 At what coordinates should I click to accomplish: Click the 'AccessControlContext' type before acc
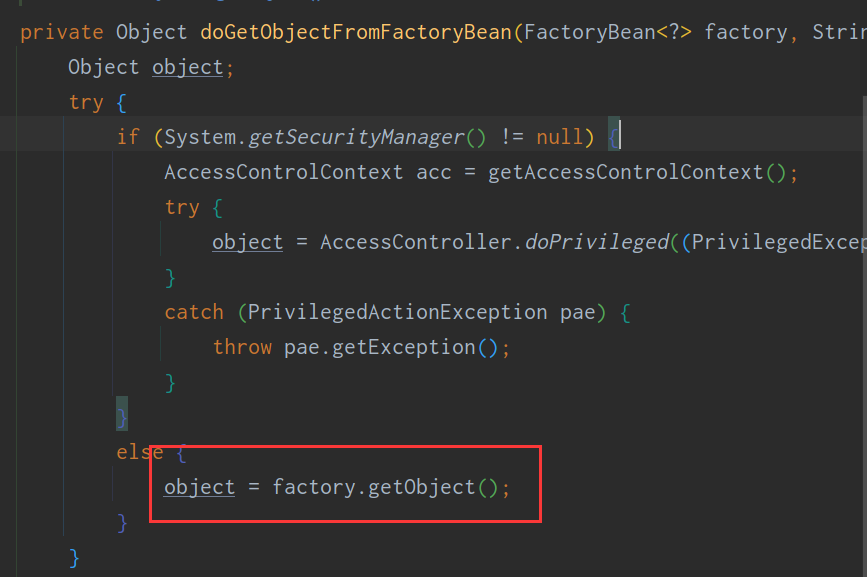(284, 172)
